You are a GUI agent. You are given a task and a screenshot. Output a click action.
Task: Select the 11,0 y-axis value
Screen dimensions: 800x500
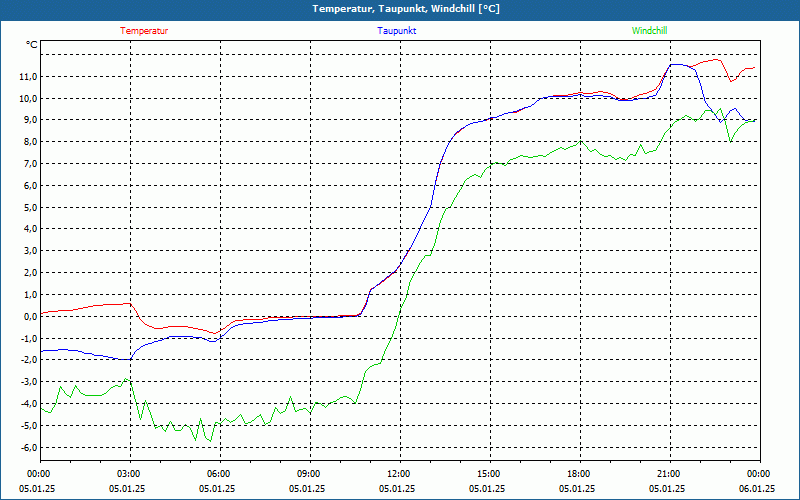[29, 77]
